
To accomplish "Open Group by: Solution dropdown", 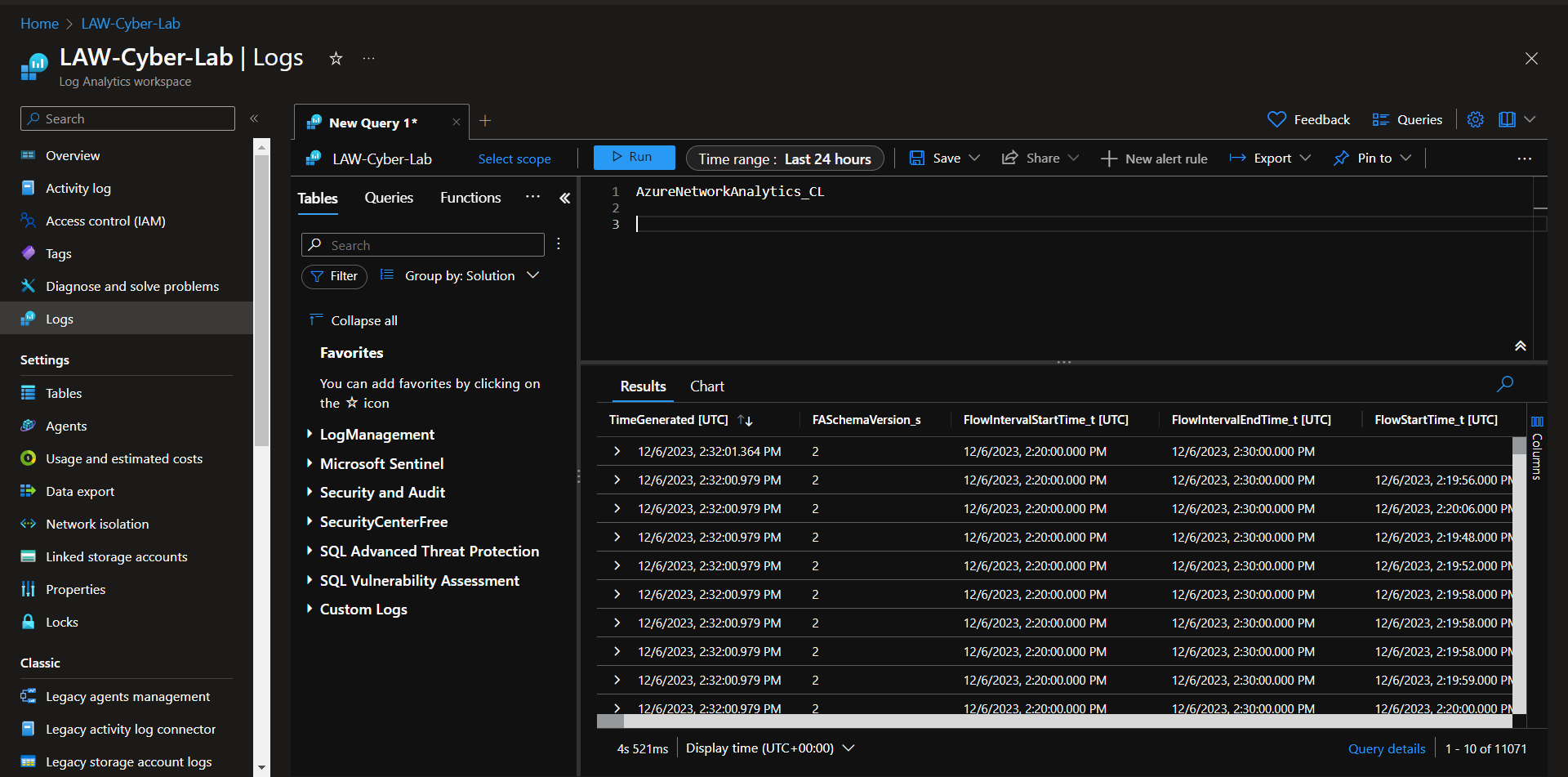I will pos(460,276).
